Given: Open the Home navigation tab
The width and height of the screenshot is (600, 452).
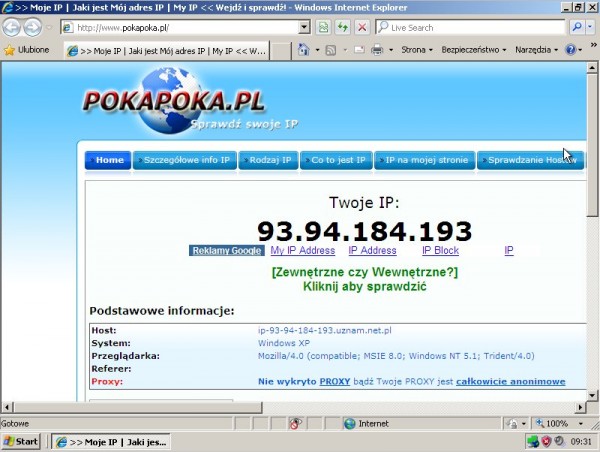Looking at the screenshot, I should 108,160.
